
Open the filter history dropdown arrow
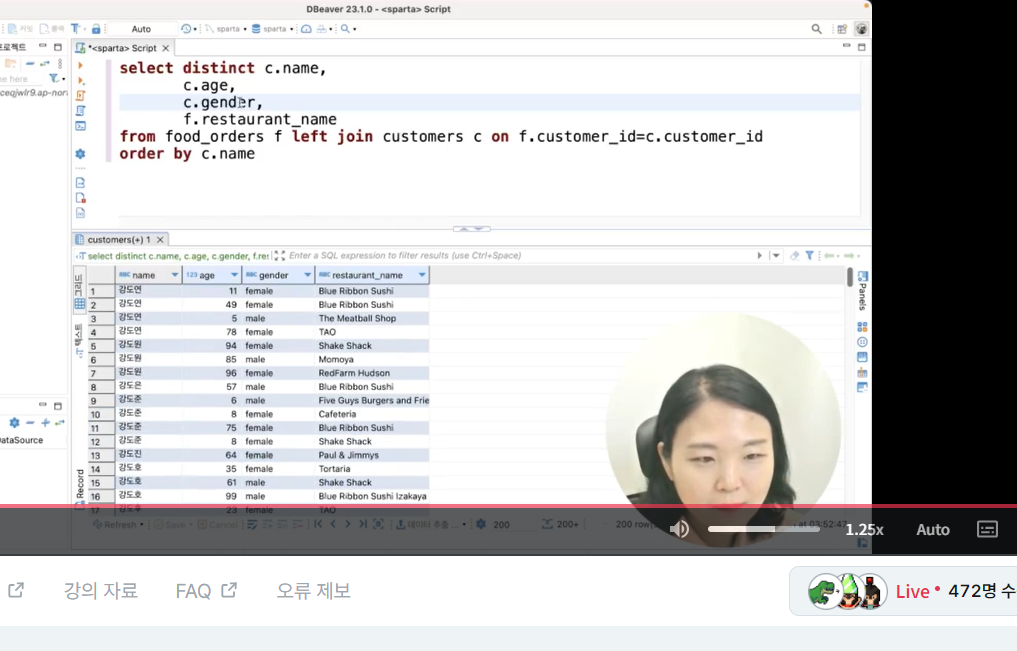coord(776,255)
